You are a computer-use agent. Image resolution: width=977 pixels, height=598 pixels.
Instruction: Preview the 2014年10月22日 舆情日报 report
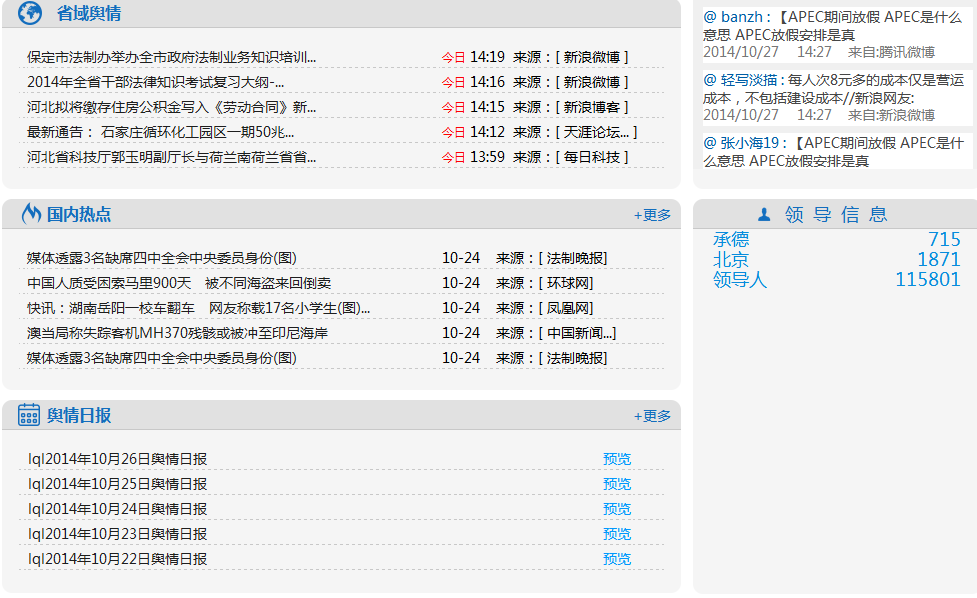(617, 559)
